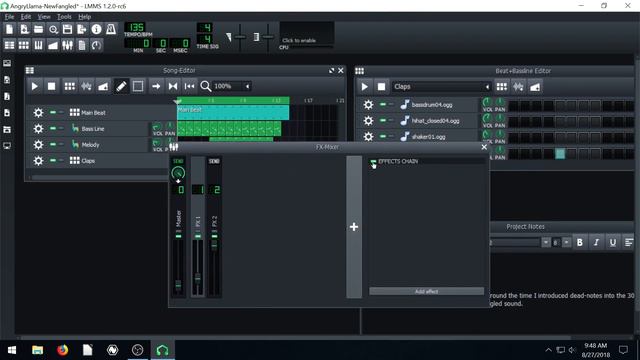Show the Controller Rack via toolbar icon
640x360 pixels.
click(x=96, y=45)
